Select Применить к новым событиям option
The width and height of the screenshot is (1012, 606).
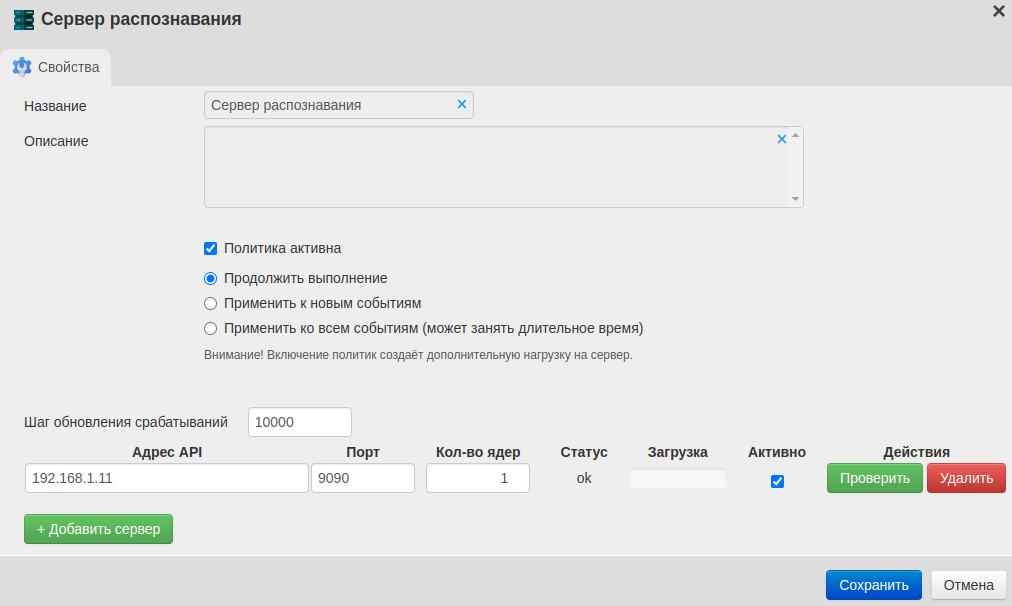tap(210, 303)
